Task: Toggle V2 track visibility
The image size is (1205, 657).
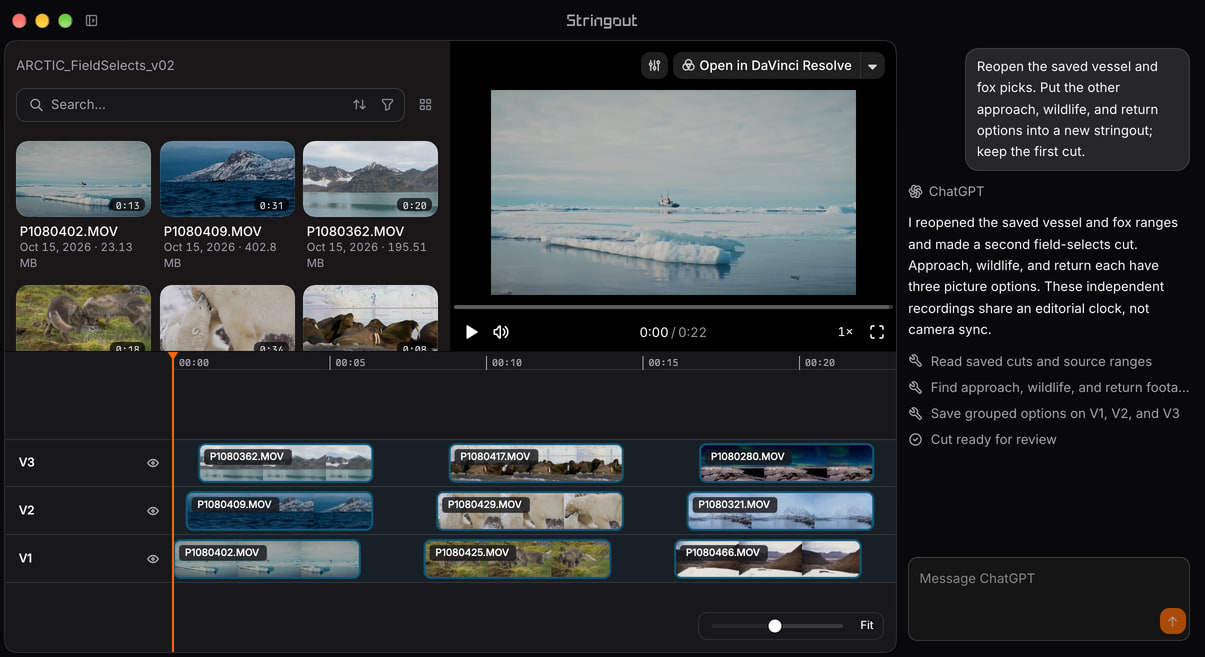Action: (x=153, y=511)
